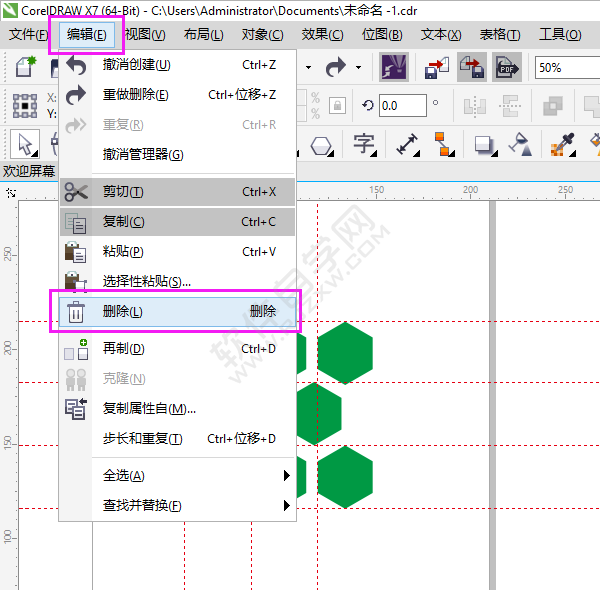This screenshot has height=590, width=600.
Task: Open the 布局(L) menu
Action: click(x=204, y=35)
